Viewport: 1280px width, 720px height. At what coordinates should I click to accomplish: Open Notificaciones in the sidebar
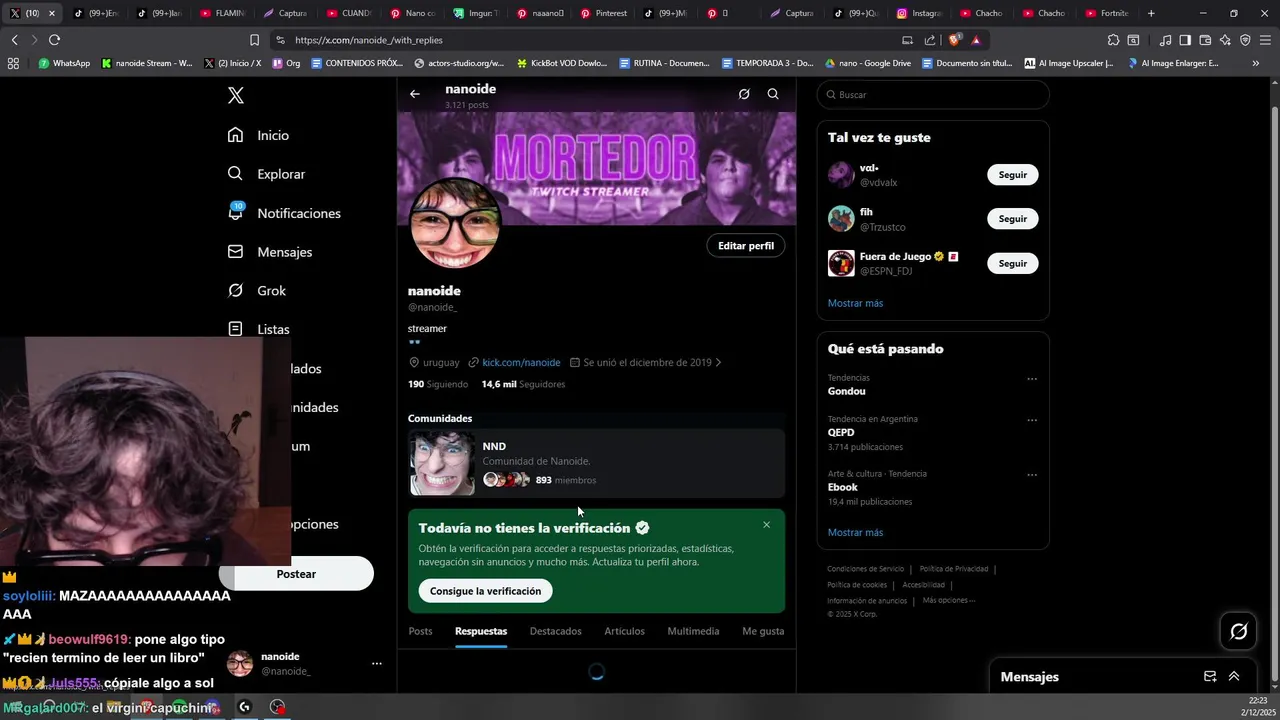[285, 213]
